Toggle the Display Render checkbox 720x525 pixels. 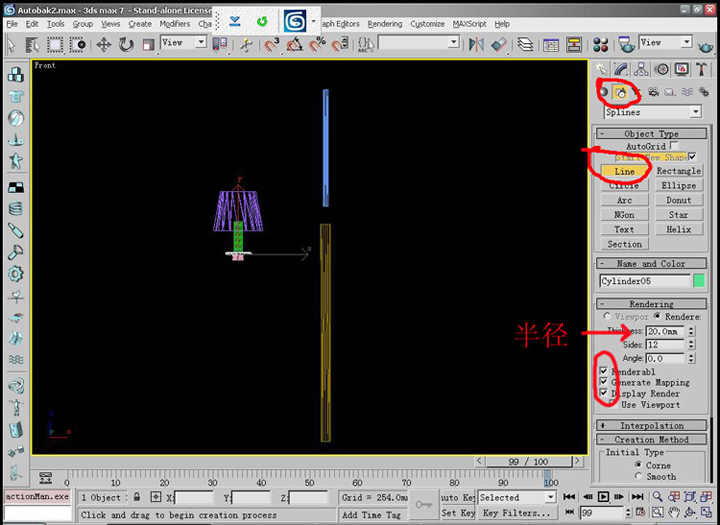604,393
